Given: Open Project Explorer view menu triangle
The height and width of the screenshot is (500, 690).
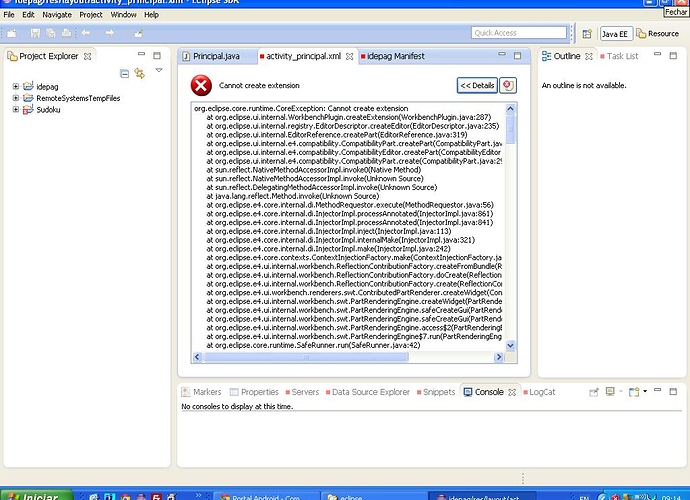Looking at the screenshot, I should coord(159,70).
